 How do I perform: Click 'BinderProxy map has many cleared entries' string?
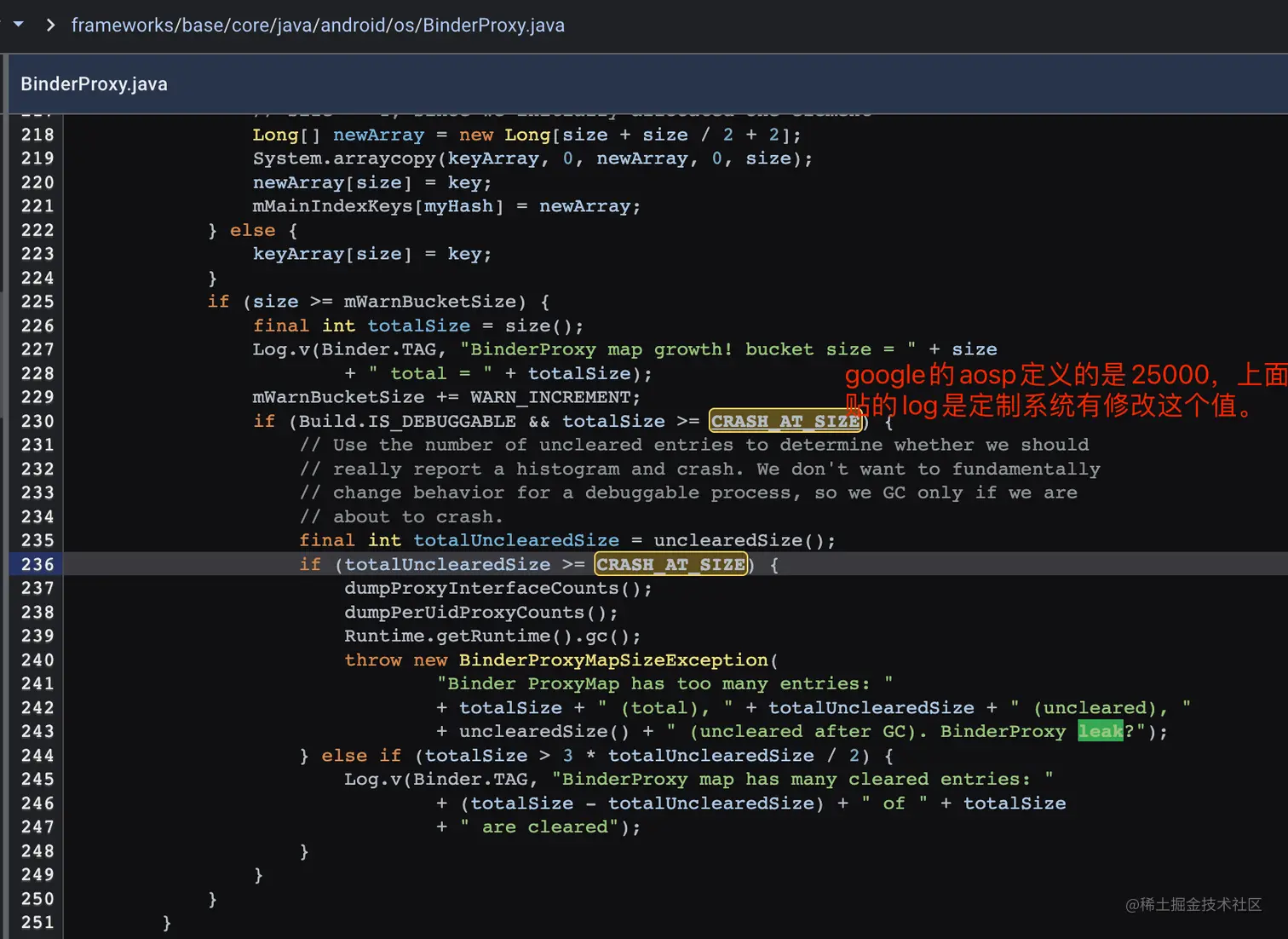click(802, 779)
